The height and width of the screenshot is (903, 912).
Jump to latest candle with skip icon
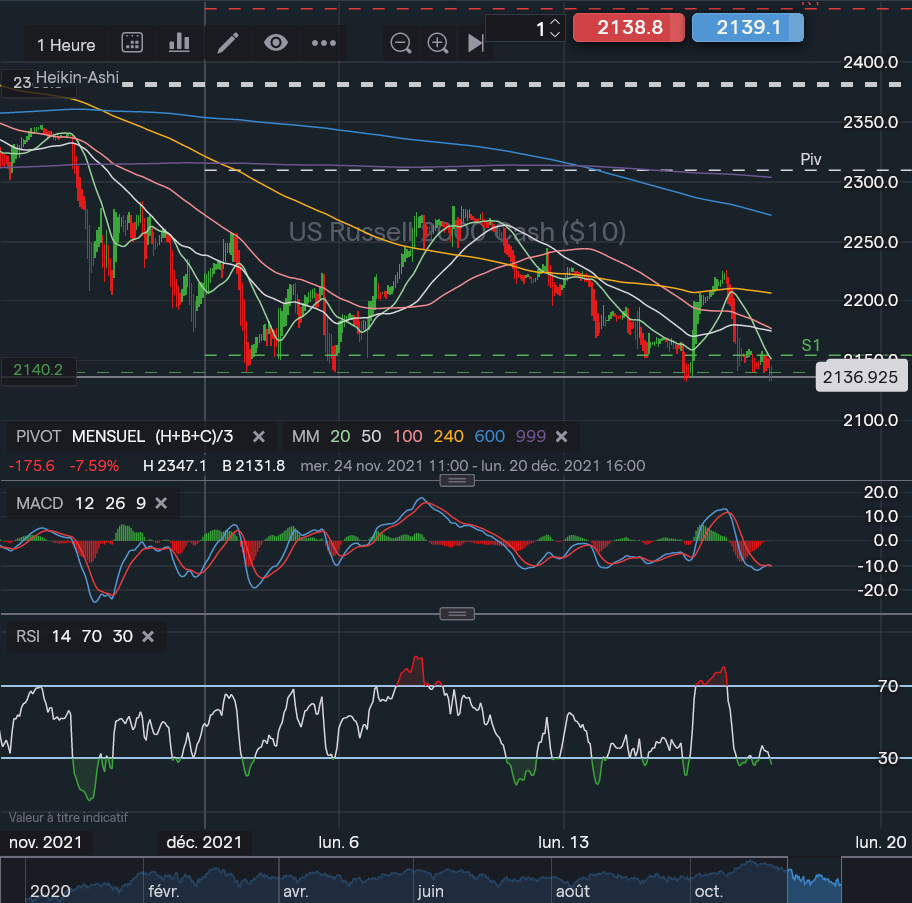tap(476, 42)
